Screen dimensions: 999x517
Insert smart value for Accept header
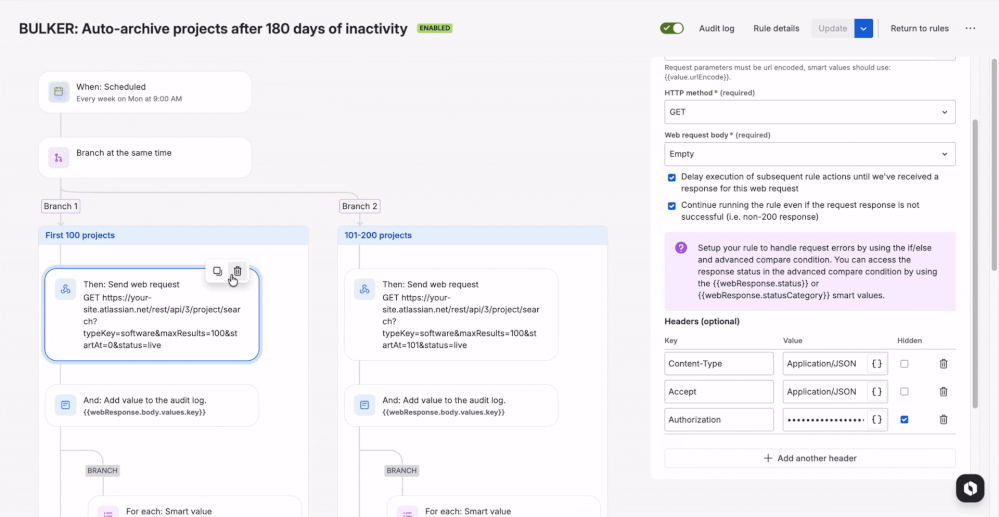(877, 391)
